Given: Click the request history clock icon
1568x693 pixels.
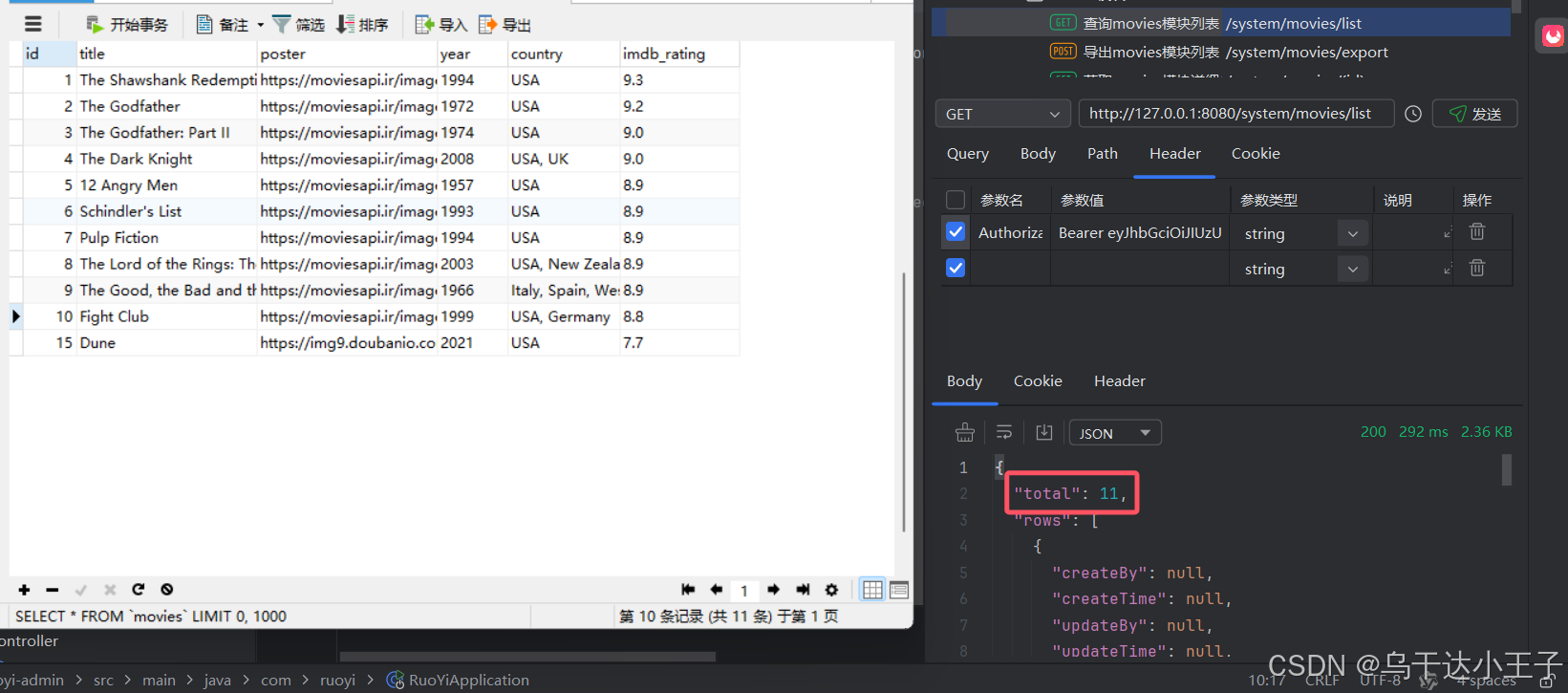Looking at the screenshot, I should 1413,114.
